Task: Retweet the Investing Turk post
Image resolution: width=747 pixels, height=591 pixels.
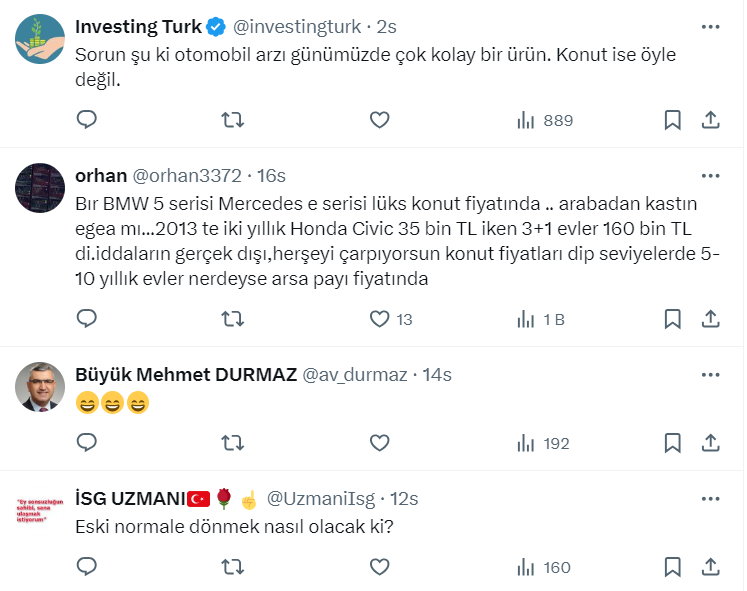Action: click(232, 120)
